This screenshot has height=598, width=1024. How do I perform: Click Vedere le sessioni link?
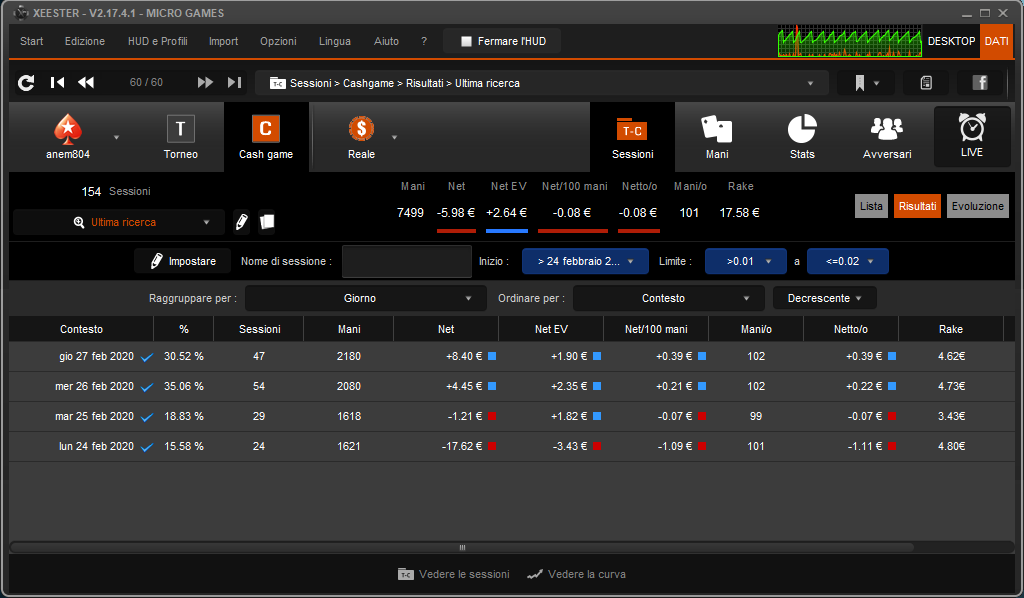pos(454,574)
